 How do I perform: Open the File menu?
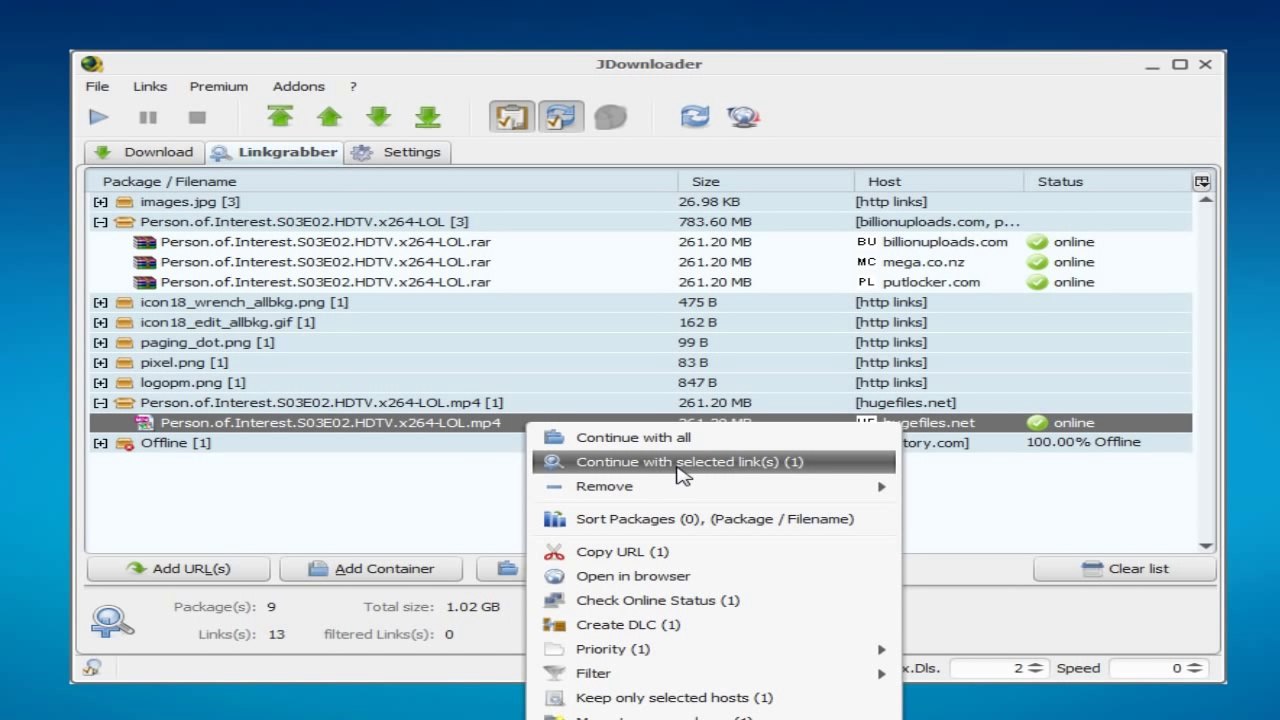[97, 86]
